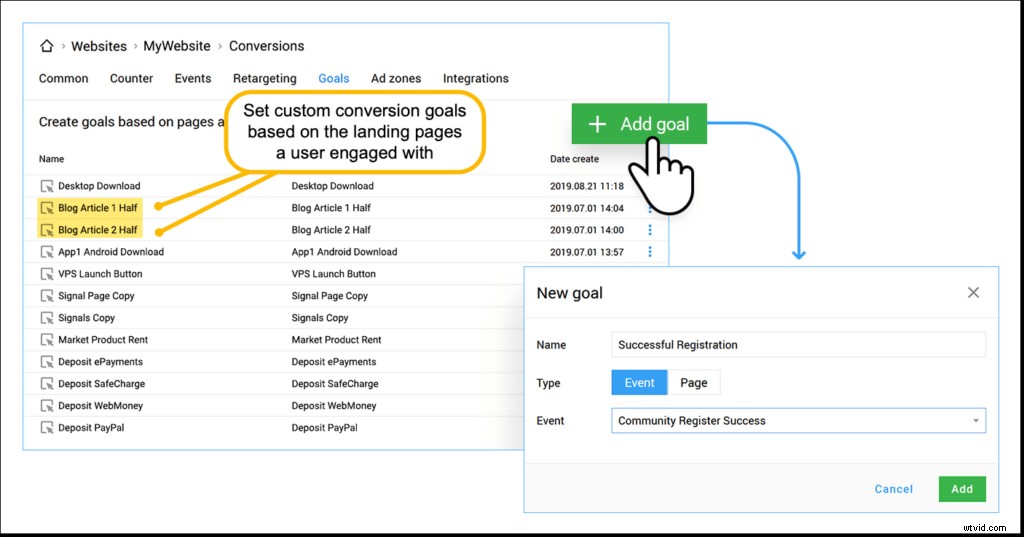The image size is (1024, 537).
Task: Click goal icon beside VPS Launch Button
Action: [x=47, y=274]
